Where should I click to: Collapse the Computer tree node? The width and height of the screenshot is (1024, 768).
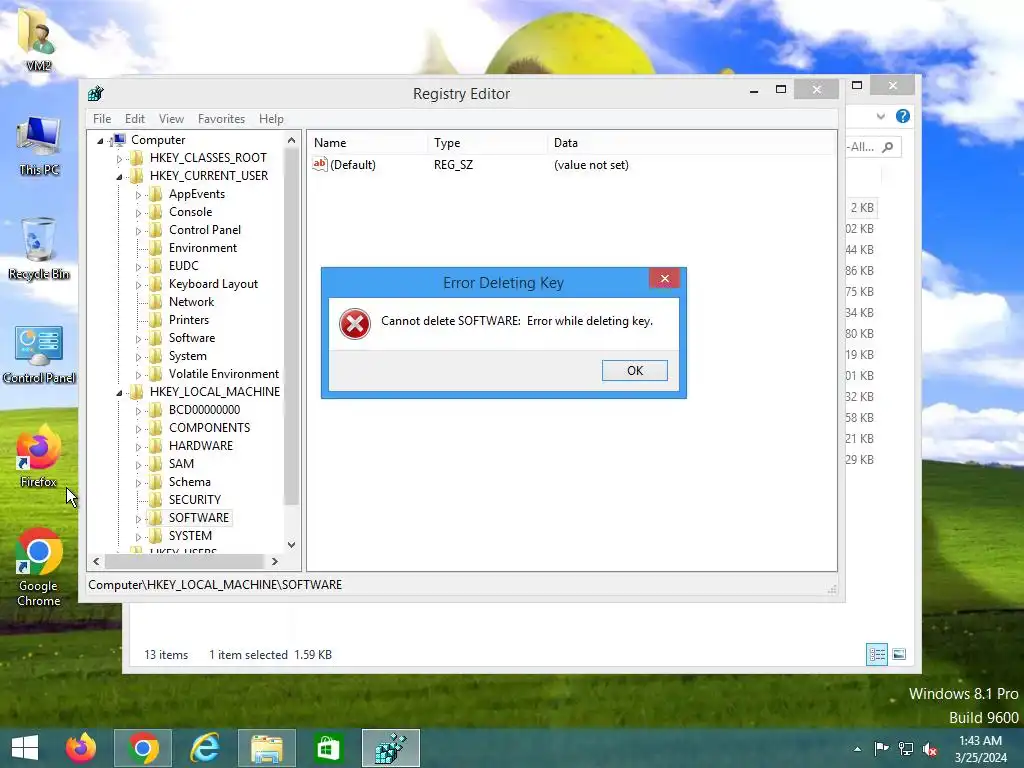tap(100, 140)
